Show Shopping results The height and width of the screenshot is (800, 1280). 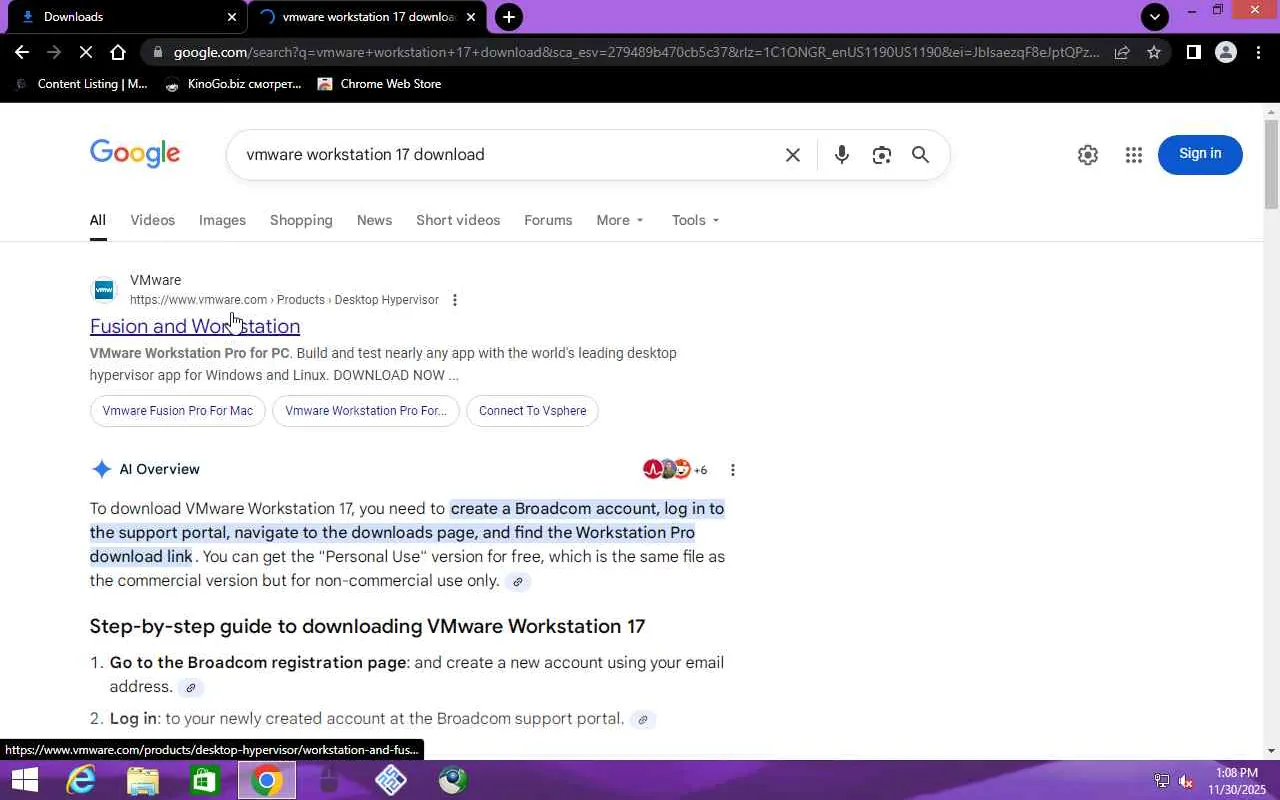click(301, 220)
